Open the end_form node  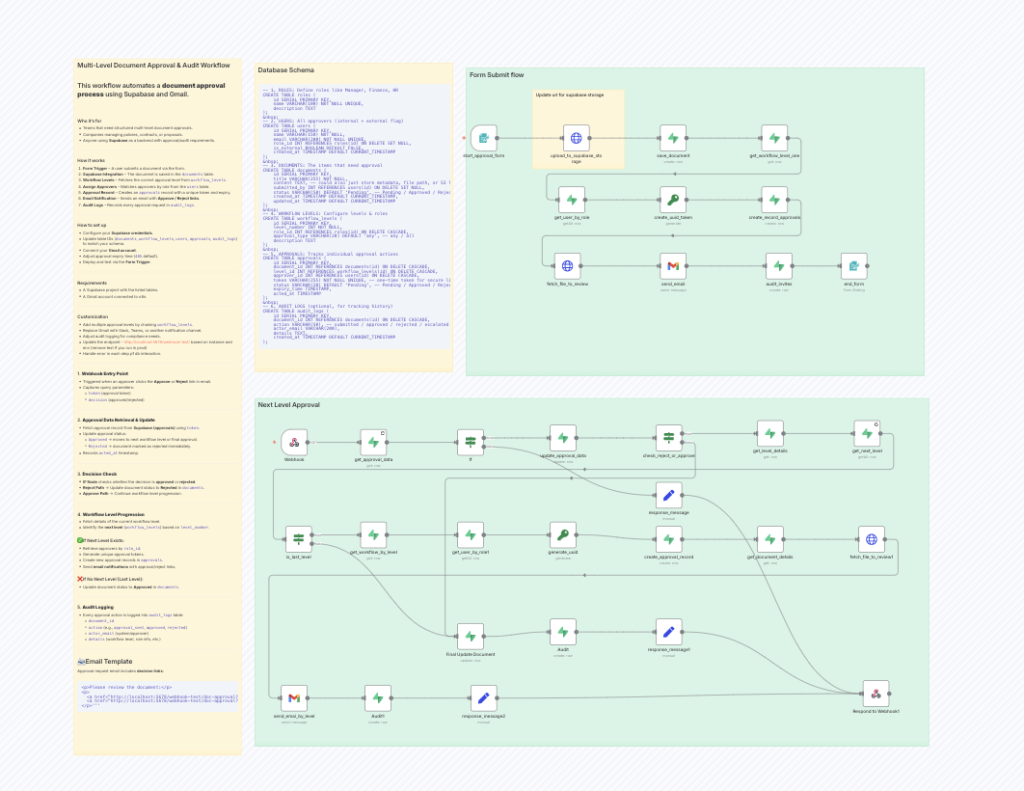click(x=854, y=265)
